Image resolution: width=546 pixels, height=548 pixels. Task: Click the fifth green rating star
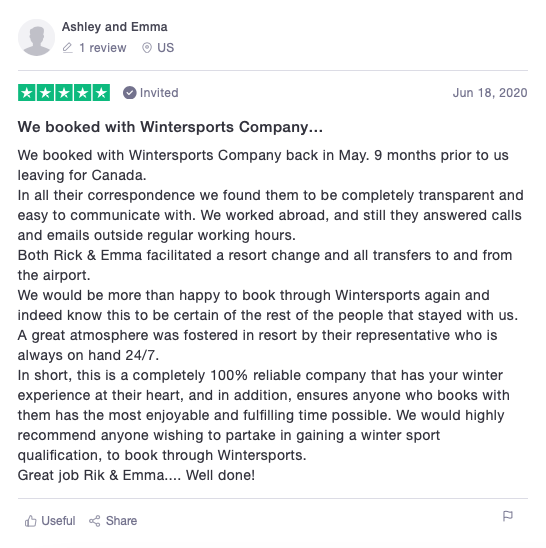(101, 93)
